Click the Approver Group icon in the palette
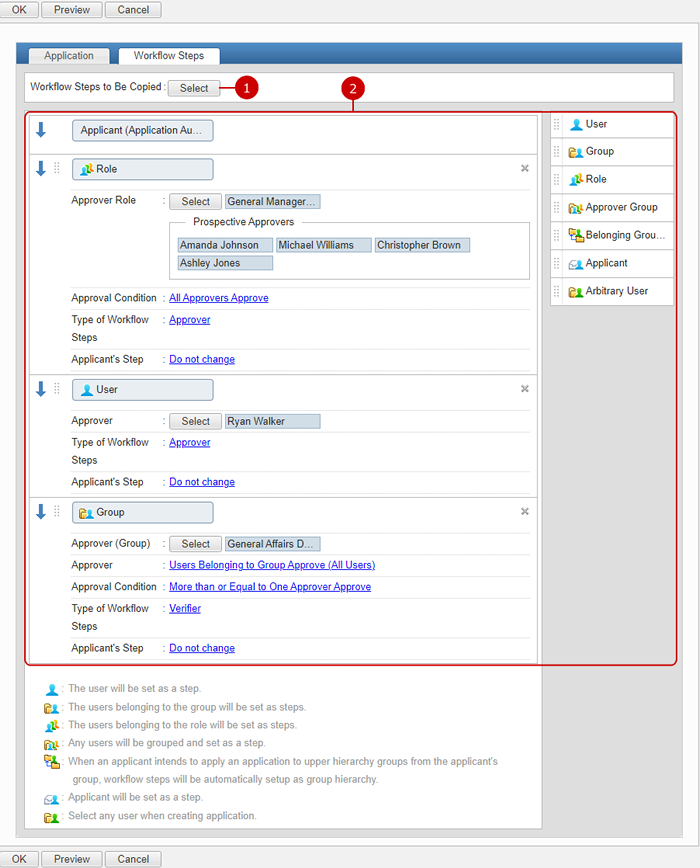 (575, 208)
